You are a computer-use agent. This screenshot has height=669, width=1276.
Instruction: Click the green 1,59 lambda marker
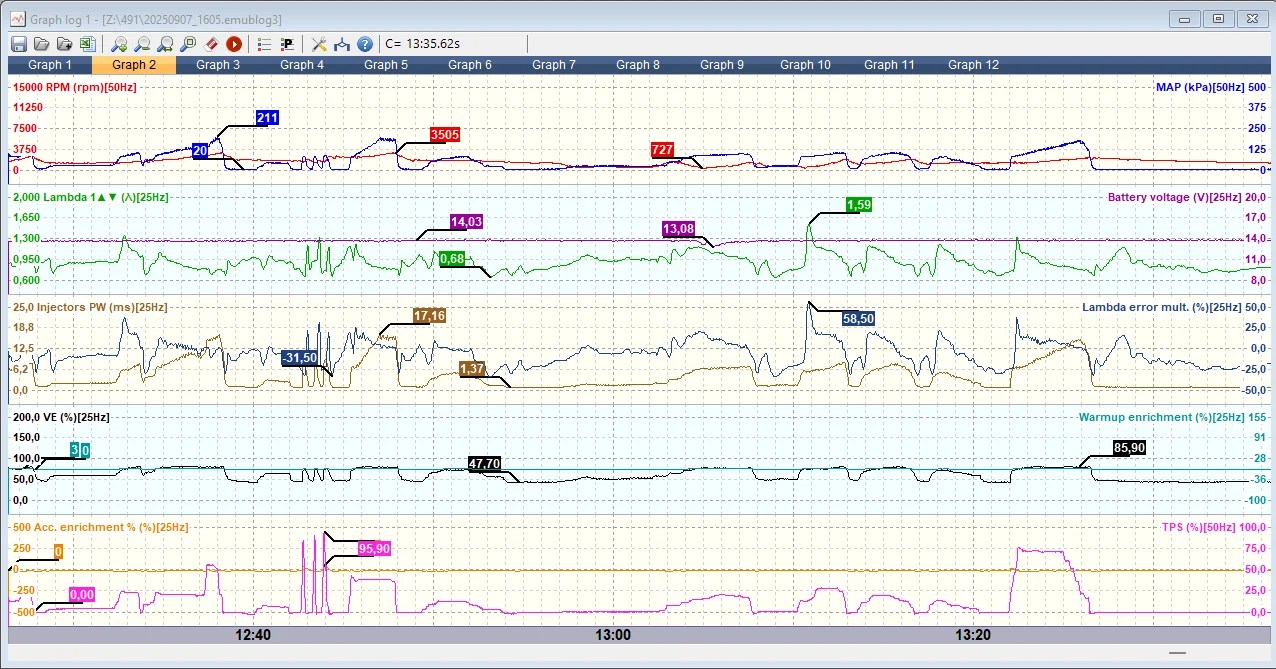coord(859,205)
